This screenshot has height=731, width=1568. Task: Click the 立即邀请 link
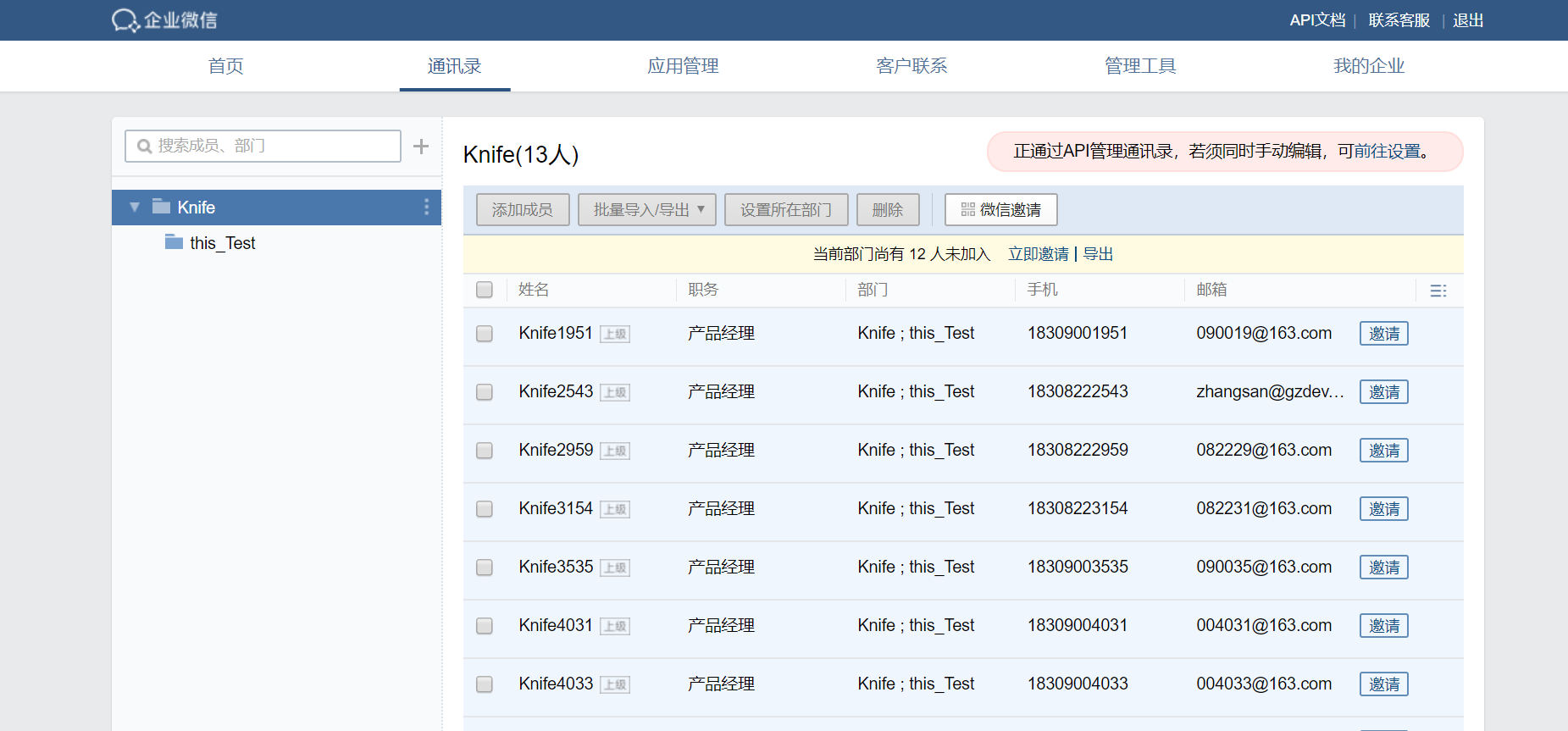[1039, 254]
